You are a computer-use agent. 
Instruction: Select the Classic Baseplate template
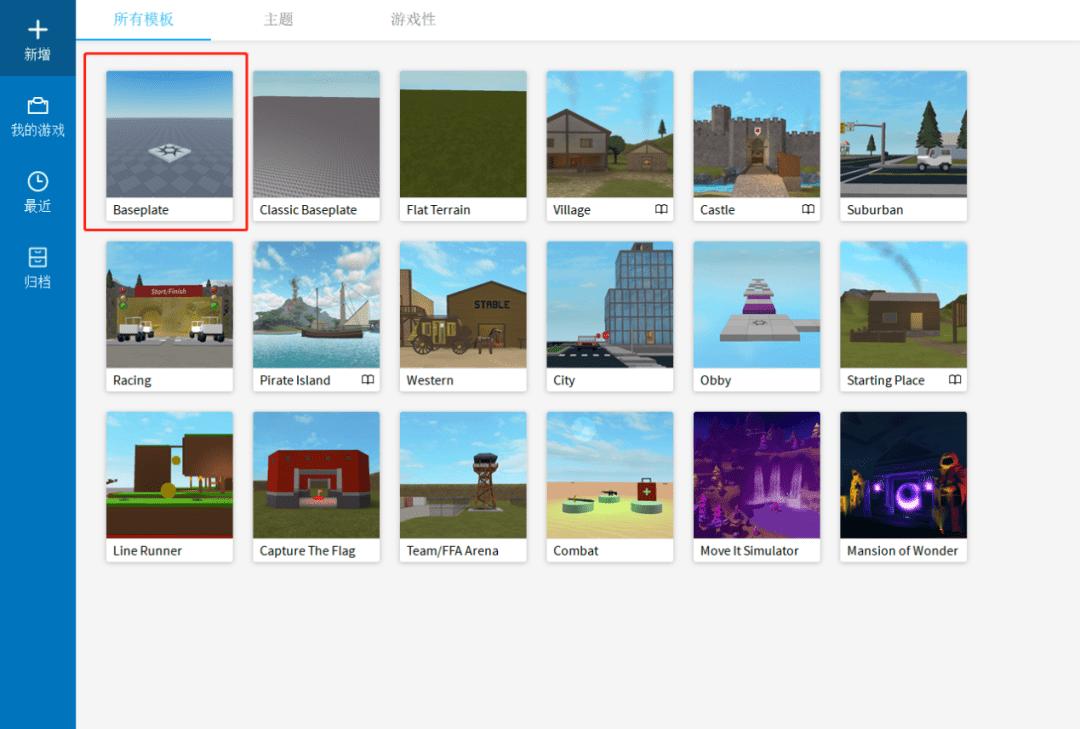[316, 135]
